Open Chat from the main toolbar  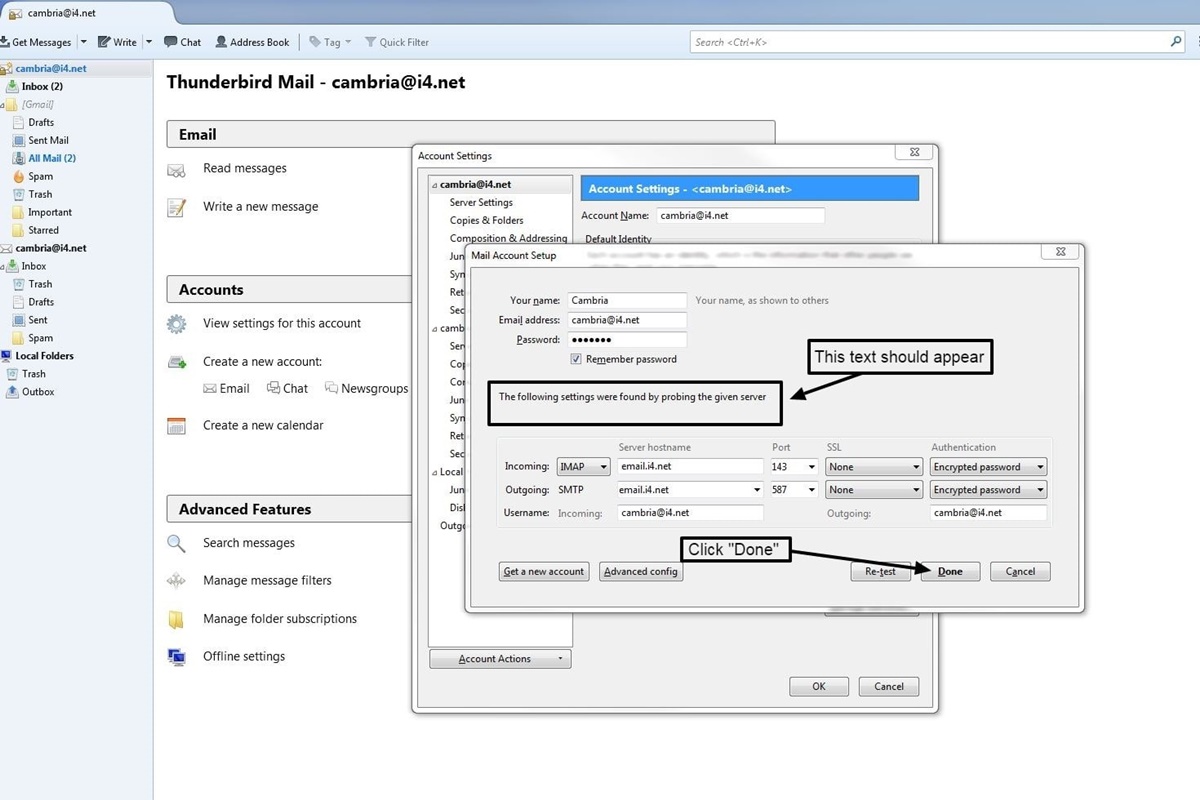click(x=182, y=42)
